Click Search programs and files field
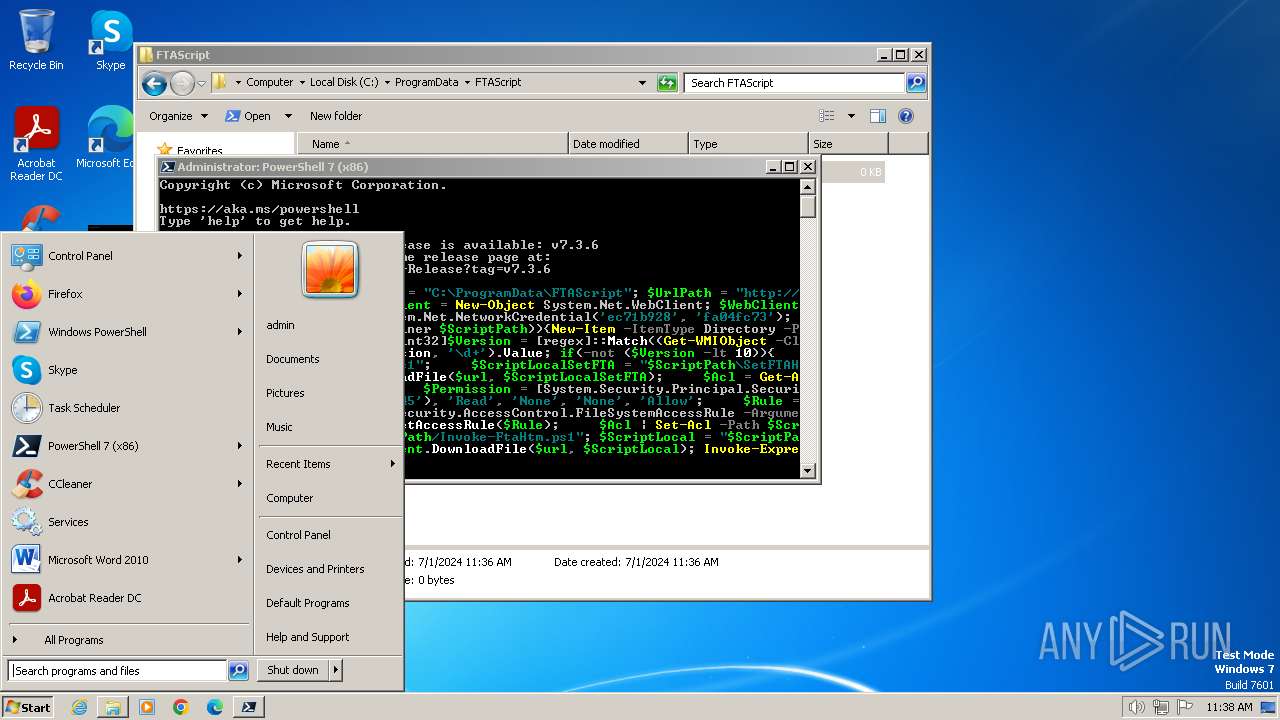Screen dimensions: 1280x720 pyautogui.click(x=118, y=671)
